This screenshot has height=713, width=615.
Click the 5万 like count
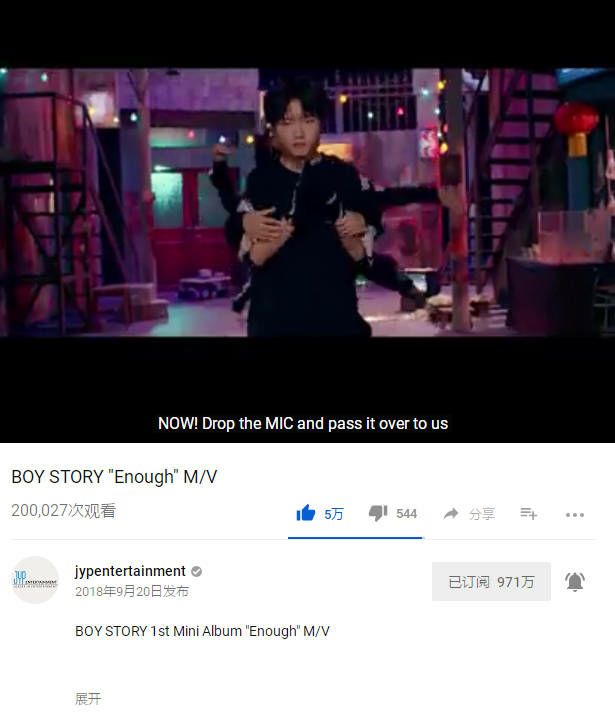pyautogui.click(x=333, y=514)
